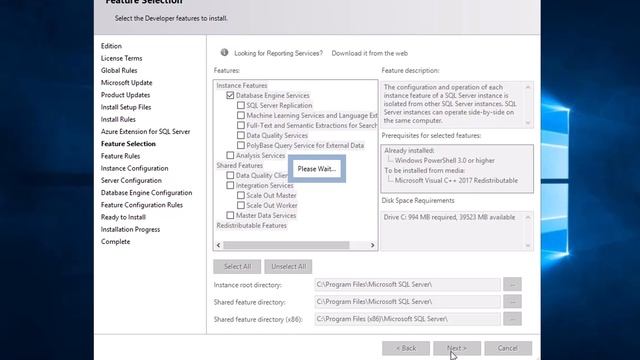640x360 pixels.
Task: Select the Microsoft Update step
Action: (x=127, y=82)
